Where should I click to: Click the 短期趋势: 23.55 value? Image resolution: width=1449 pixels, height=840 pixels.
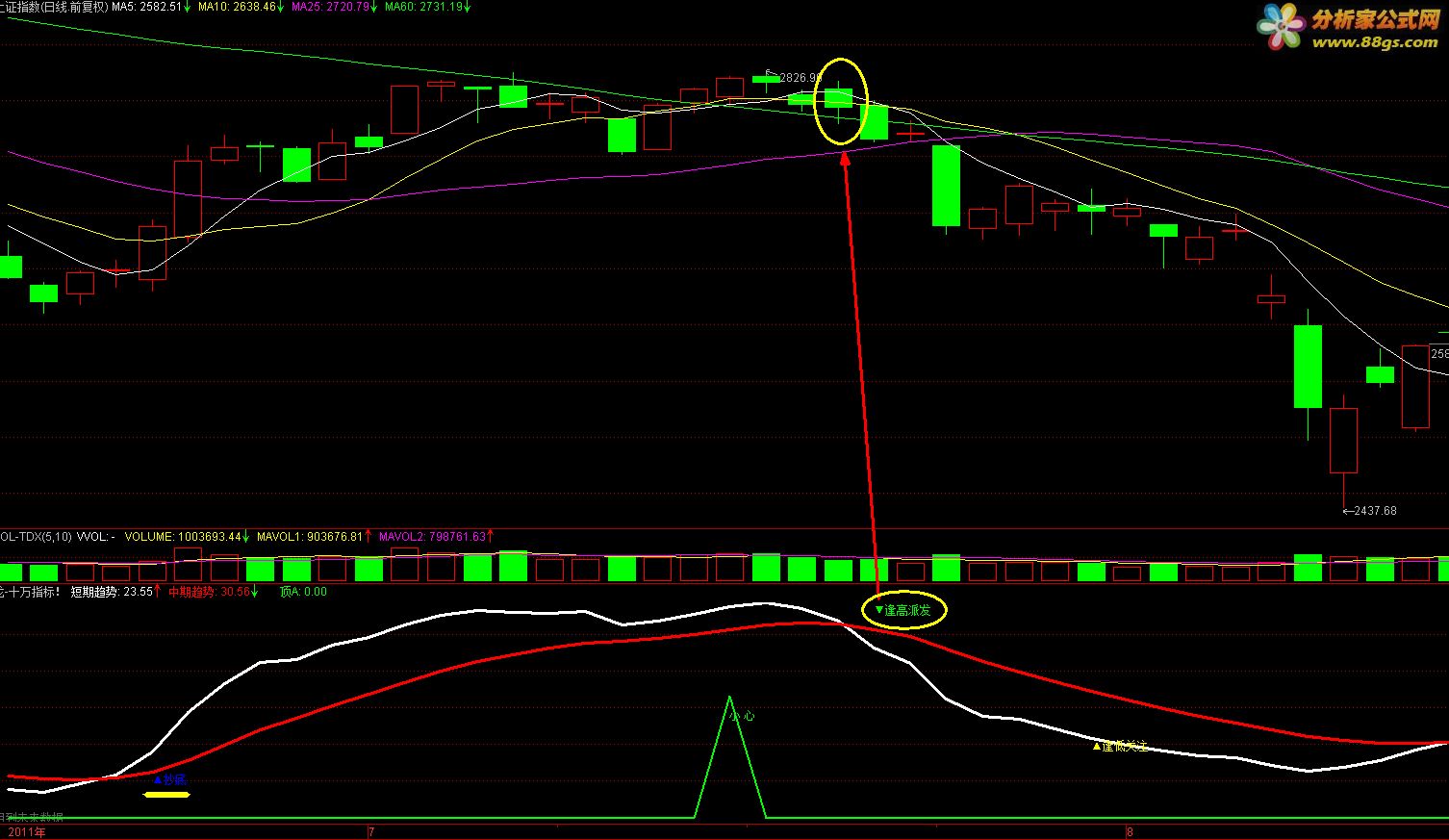(115, 593)
